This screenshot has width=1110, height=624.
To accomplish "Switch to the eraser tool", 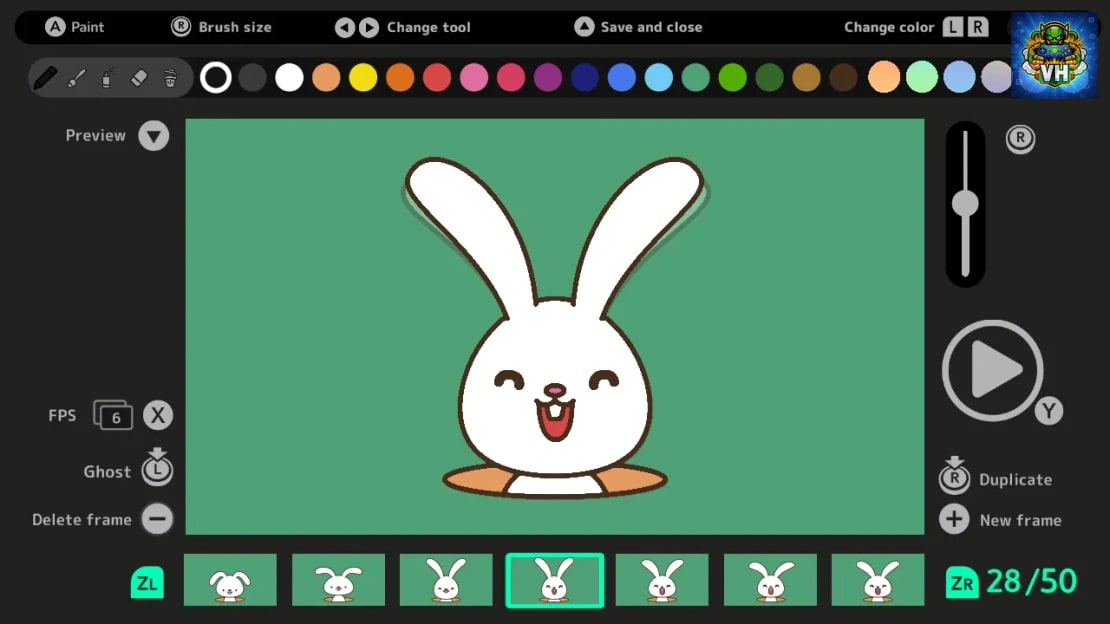I will click(139, 78).
